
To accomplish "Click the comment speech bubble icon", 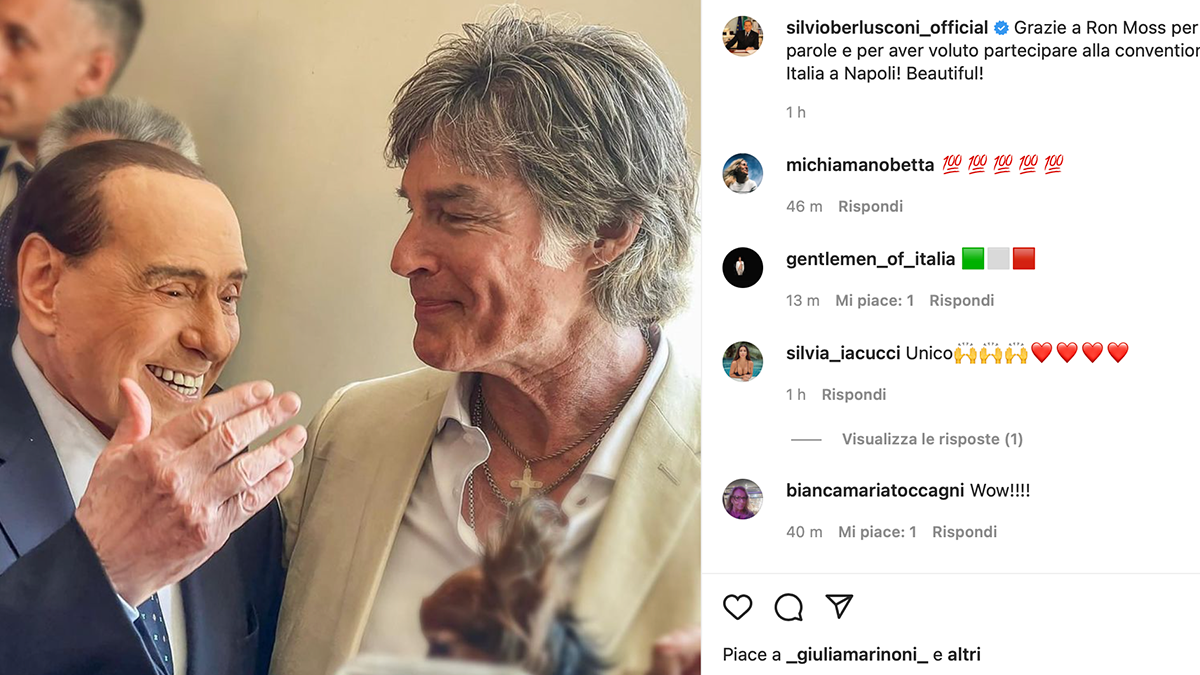I will (x=789, y=607).
